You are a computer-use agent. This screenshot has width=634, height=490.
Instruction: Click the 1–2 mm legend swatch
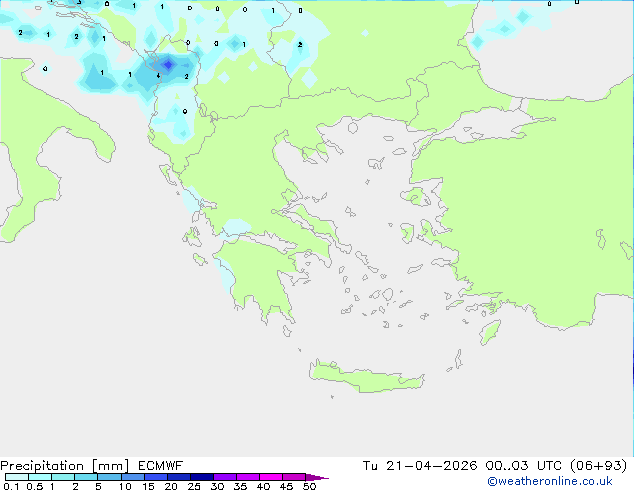pos(63,477)
